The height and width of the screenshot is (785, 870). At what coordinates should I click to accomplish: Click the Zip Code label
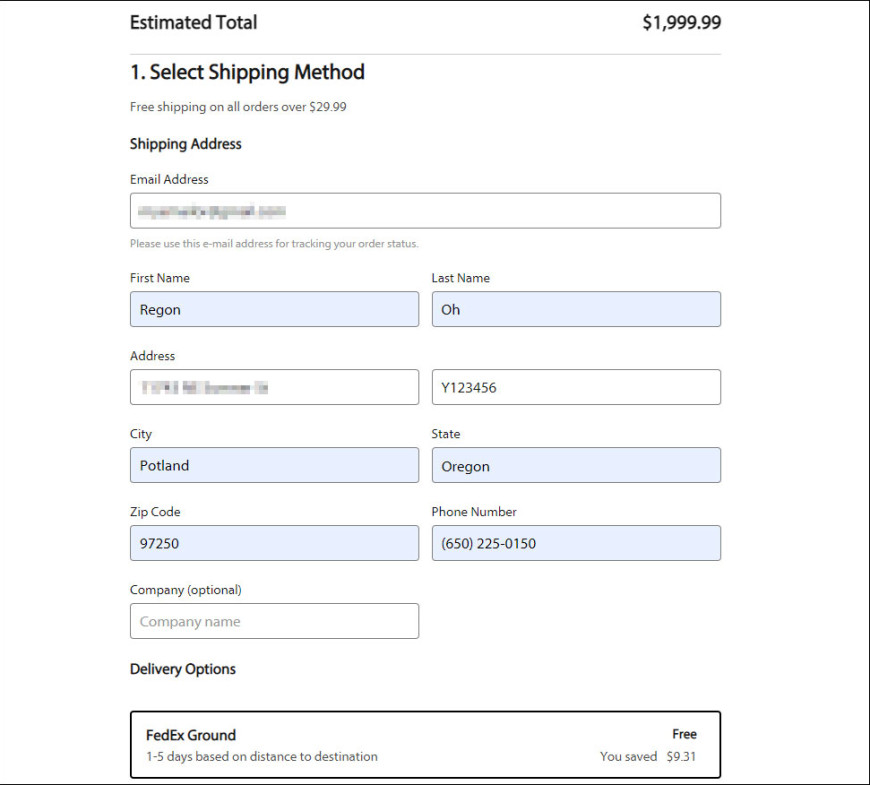pyautogui.click(x=155, y=511)
